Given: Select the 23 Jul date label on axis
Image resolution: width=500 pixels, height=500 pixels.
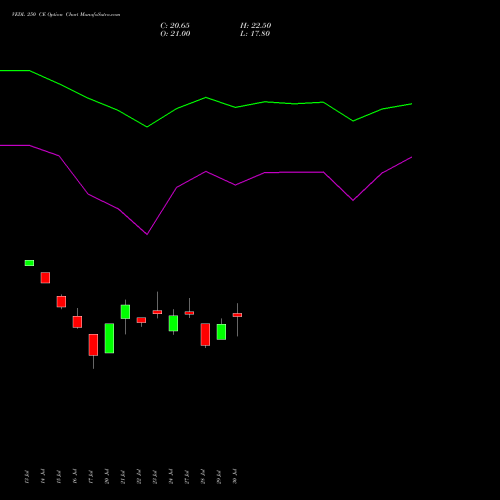Looking at the screenshot, I should 155,477.
